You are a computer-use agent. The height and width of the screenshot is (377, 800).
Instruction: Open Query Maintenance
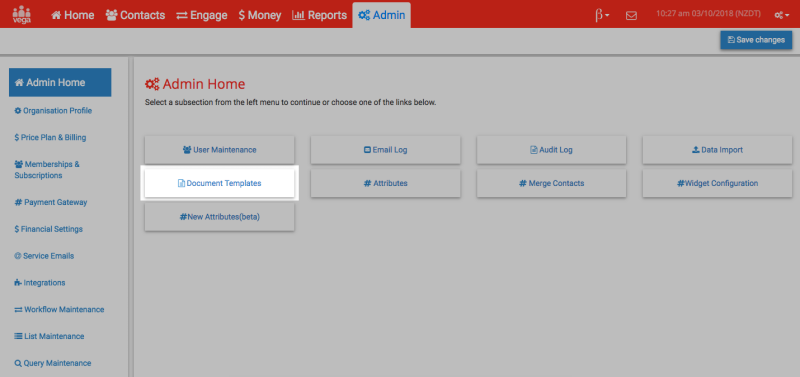click(53, 363)
